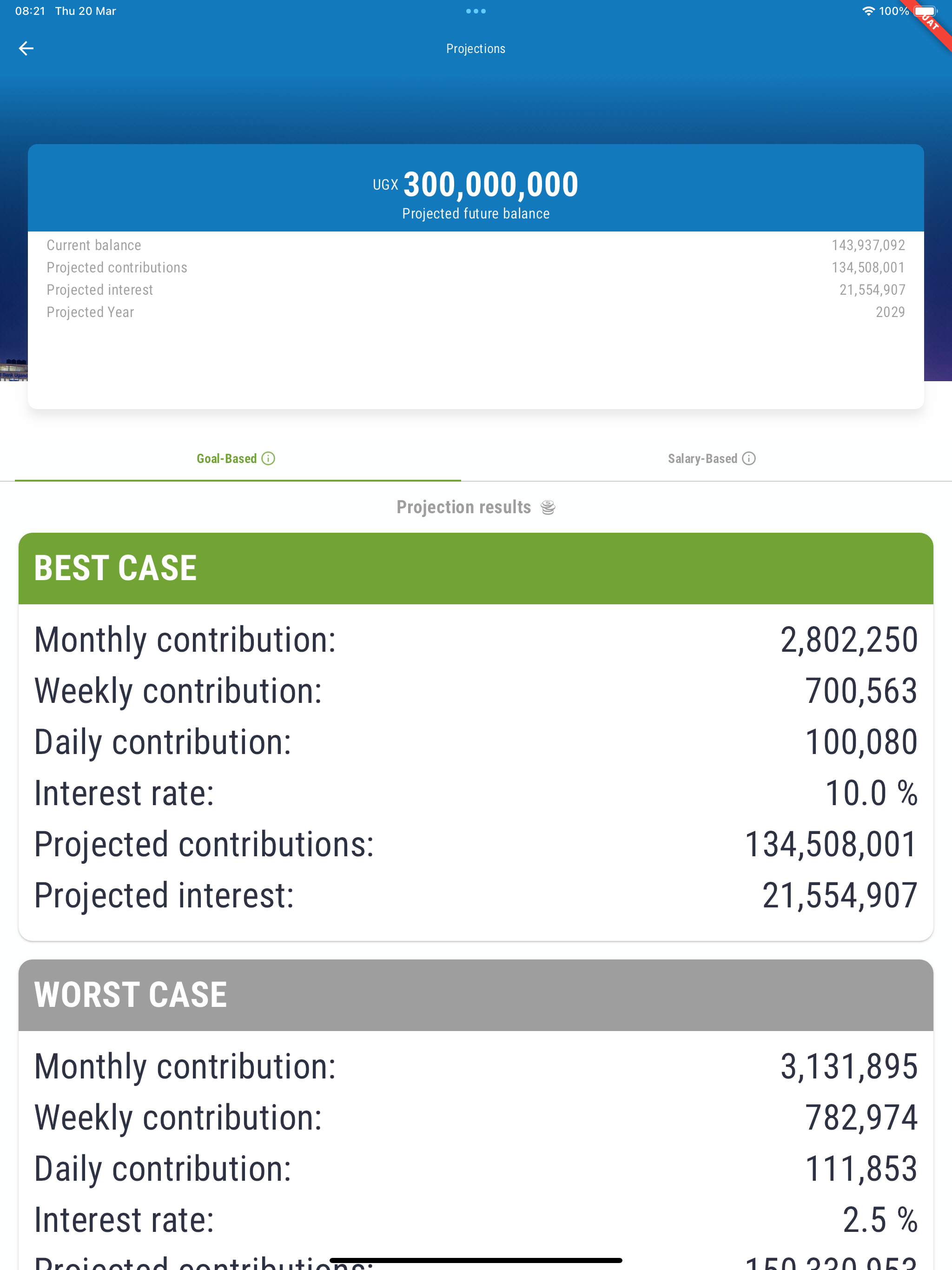The width and height of the screenshot is (952, 1270).
Task: Tap best case weekly contribution 700,563
Action: (x=861, y=691)
